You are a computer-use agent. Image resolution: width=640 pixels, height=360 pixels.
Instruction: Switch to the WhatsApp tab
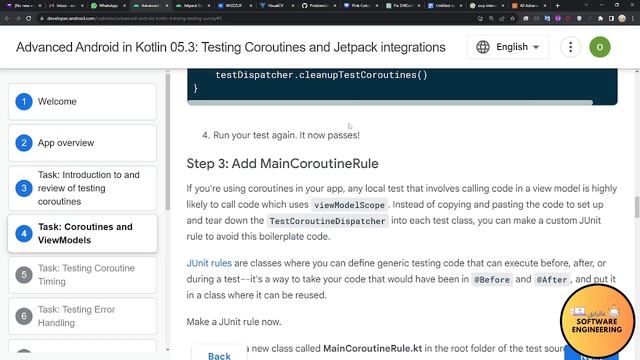coord(108,6)
